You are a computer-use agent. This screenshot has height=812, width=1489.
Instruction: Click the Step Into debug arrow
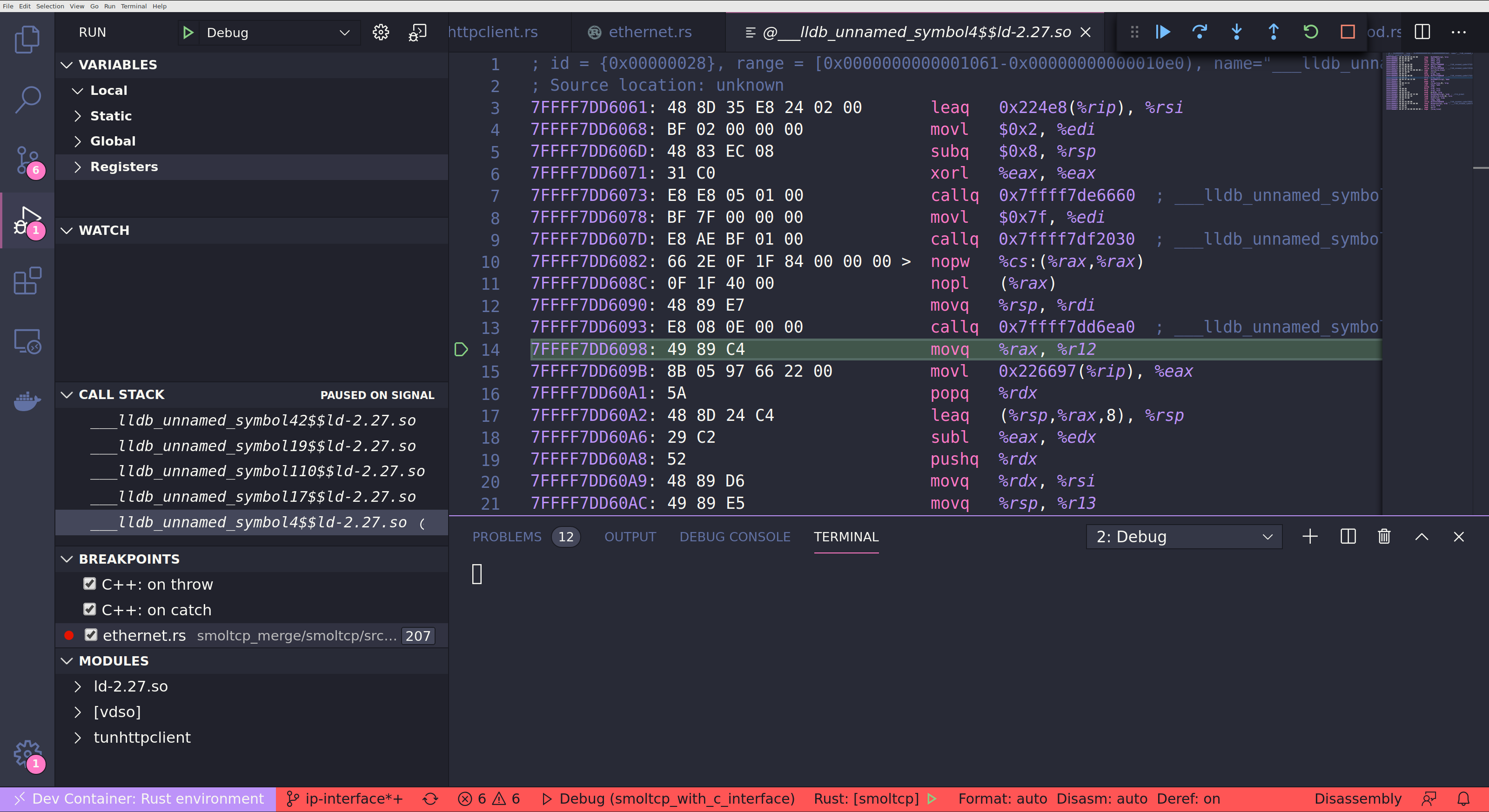tap(1236, 32)
